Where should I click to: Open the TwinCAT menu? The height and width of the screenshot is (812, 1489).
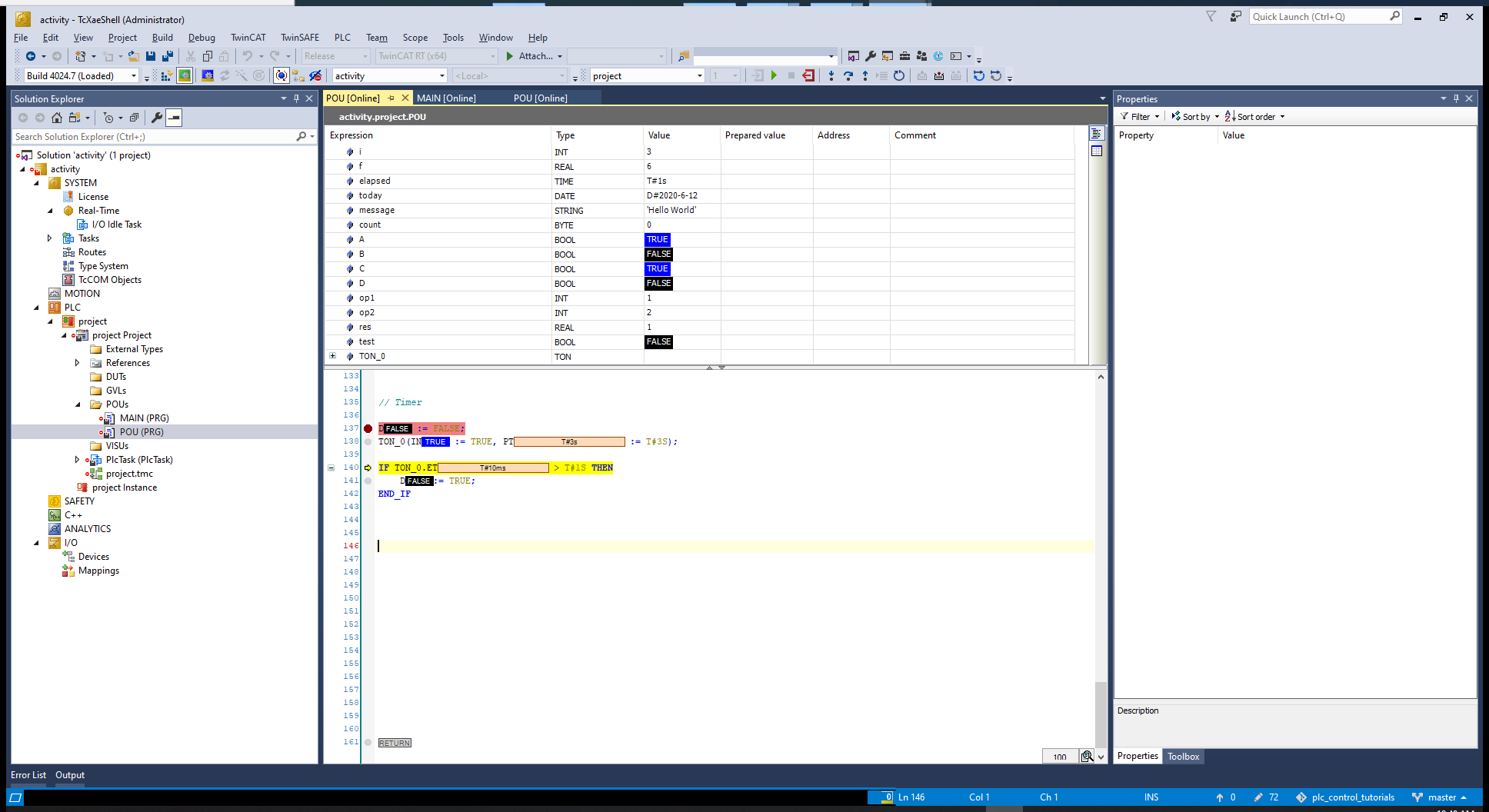point(248,38)
